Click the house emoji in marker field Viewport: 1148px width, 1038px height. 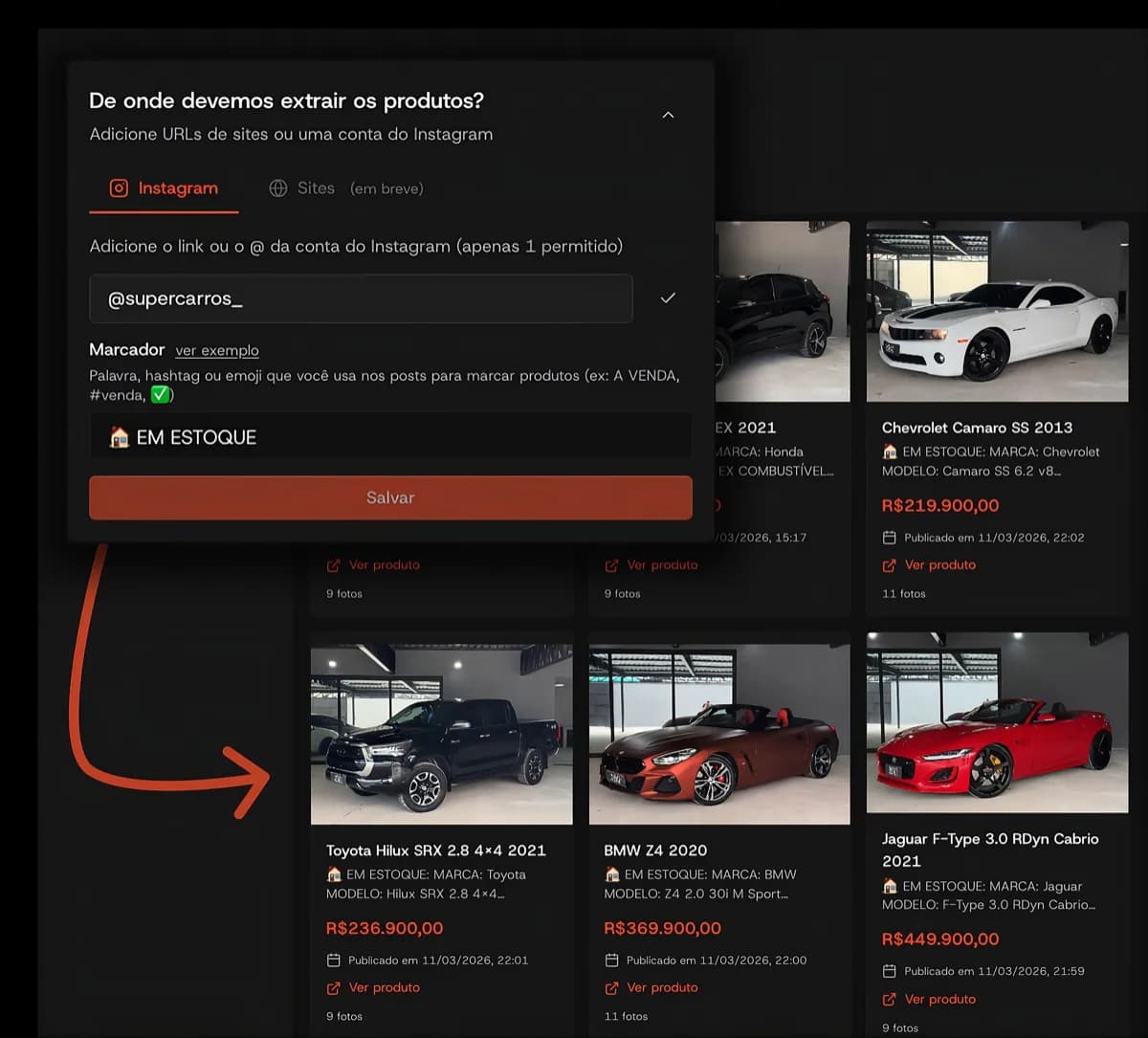coord(119,437)
